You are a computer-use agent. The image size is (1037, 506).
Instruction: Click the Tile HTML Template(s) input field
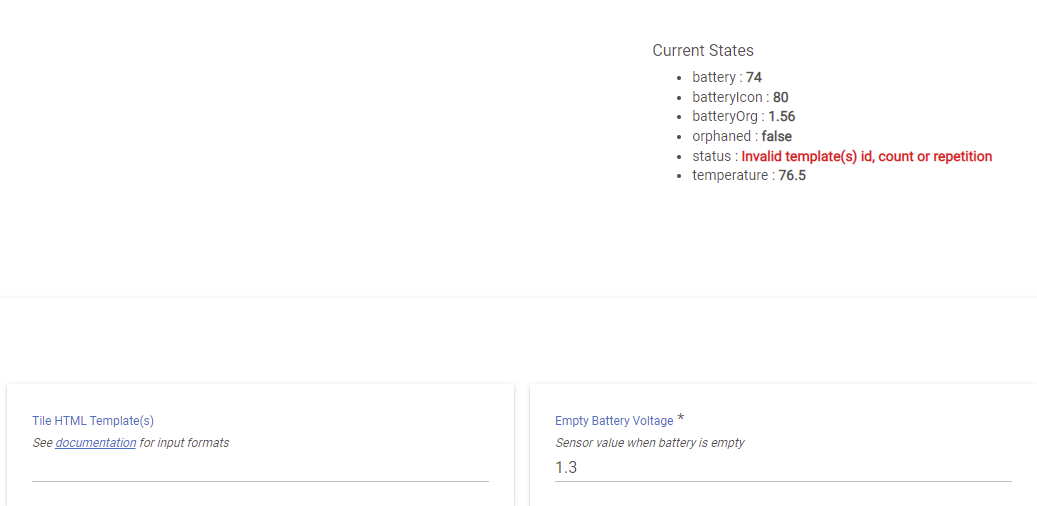coord(260,468)
